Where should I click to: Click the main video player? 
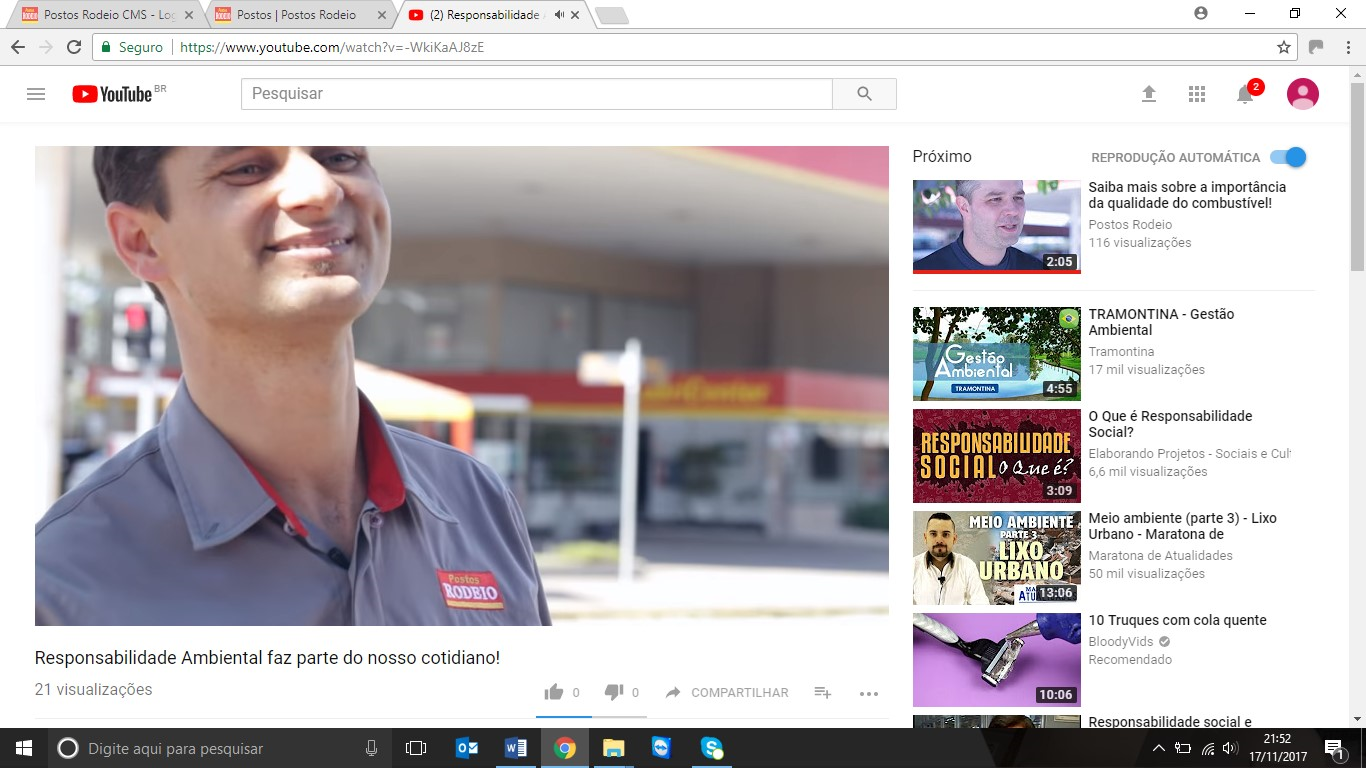462,386
